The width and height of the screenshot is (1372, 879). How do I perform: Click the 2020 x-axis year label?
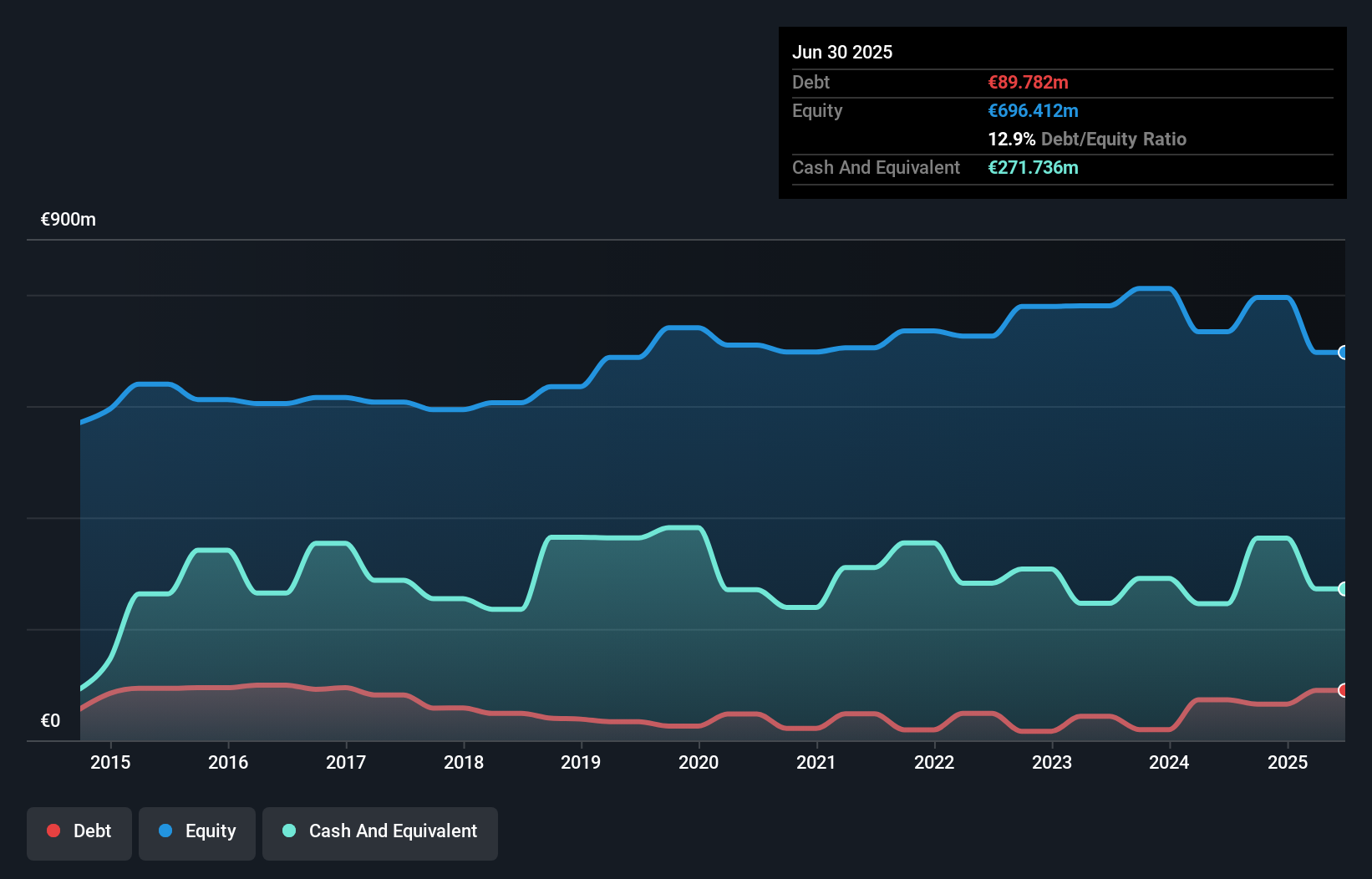coord(699,762)
